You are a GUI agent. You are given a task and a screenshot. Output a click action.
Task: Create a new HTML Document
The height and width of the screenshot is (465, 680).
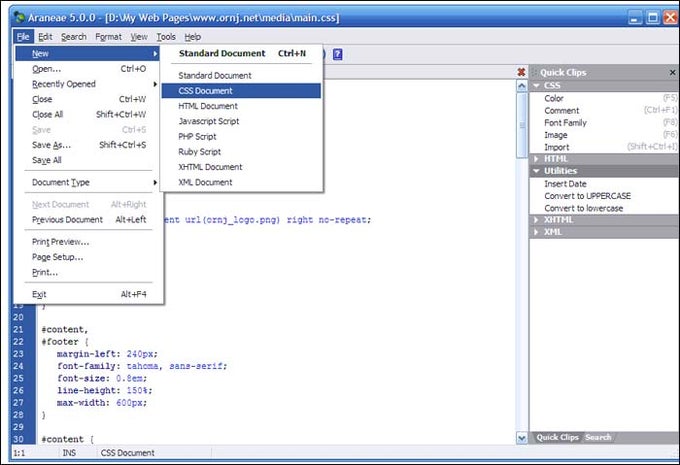click(x=242, y=106)
